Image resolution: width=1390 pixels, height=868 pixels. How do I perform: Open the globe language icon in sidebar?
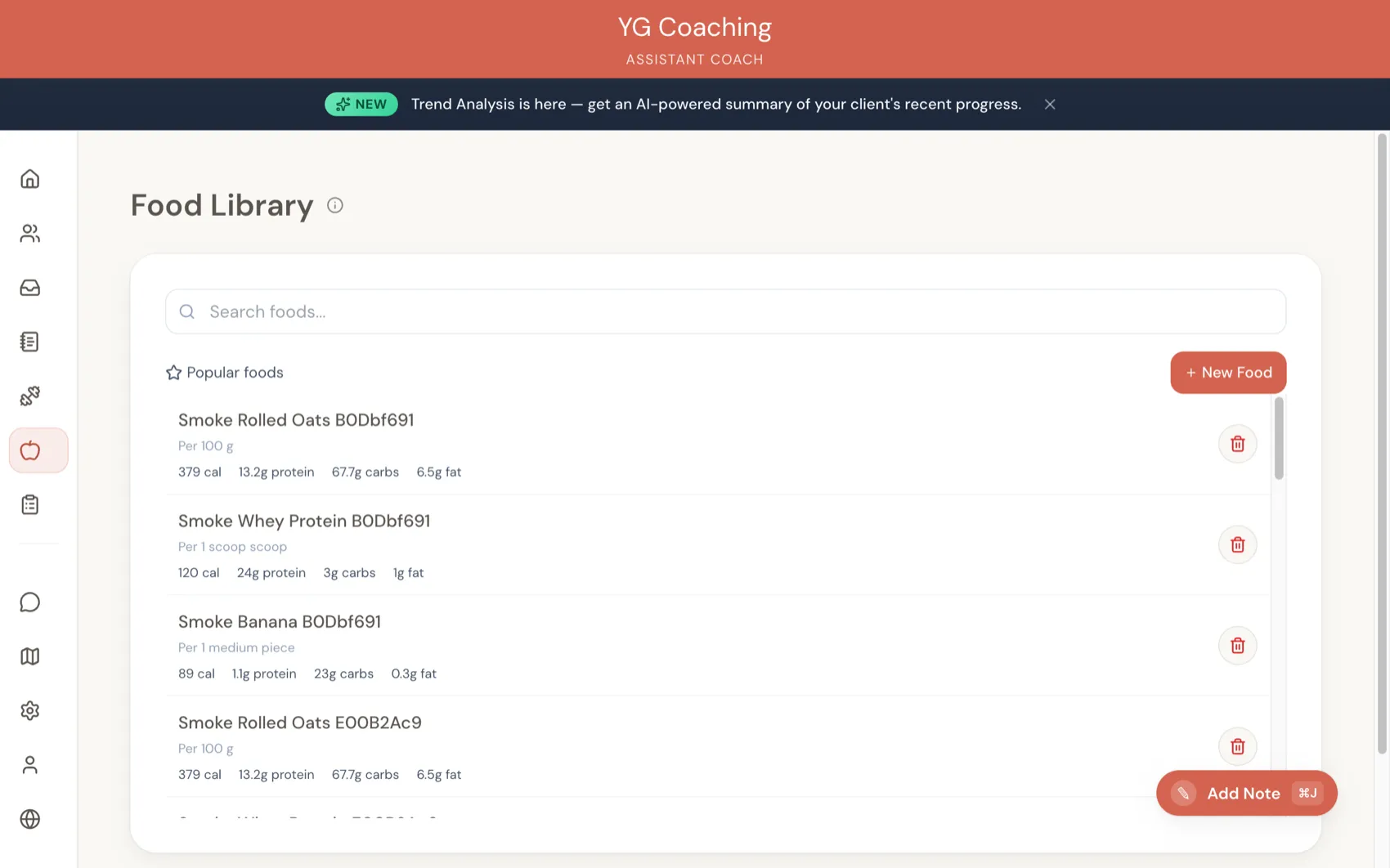[x=30, y=819]
